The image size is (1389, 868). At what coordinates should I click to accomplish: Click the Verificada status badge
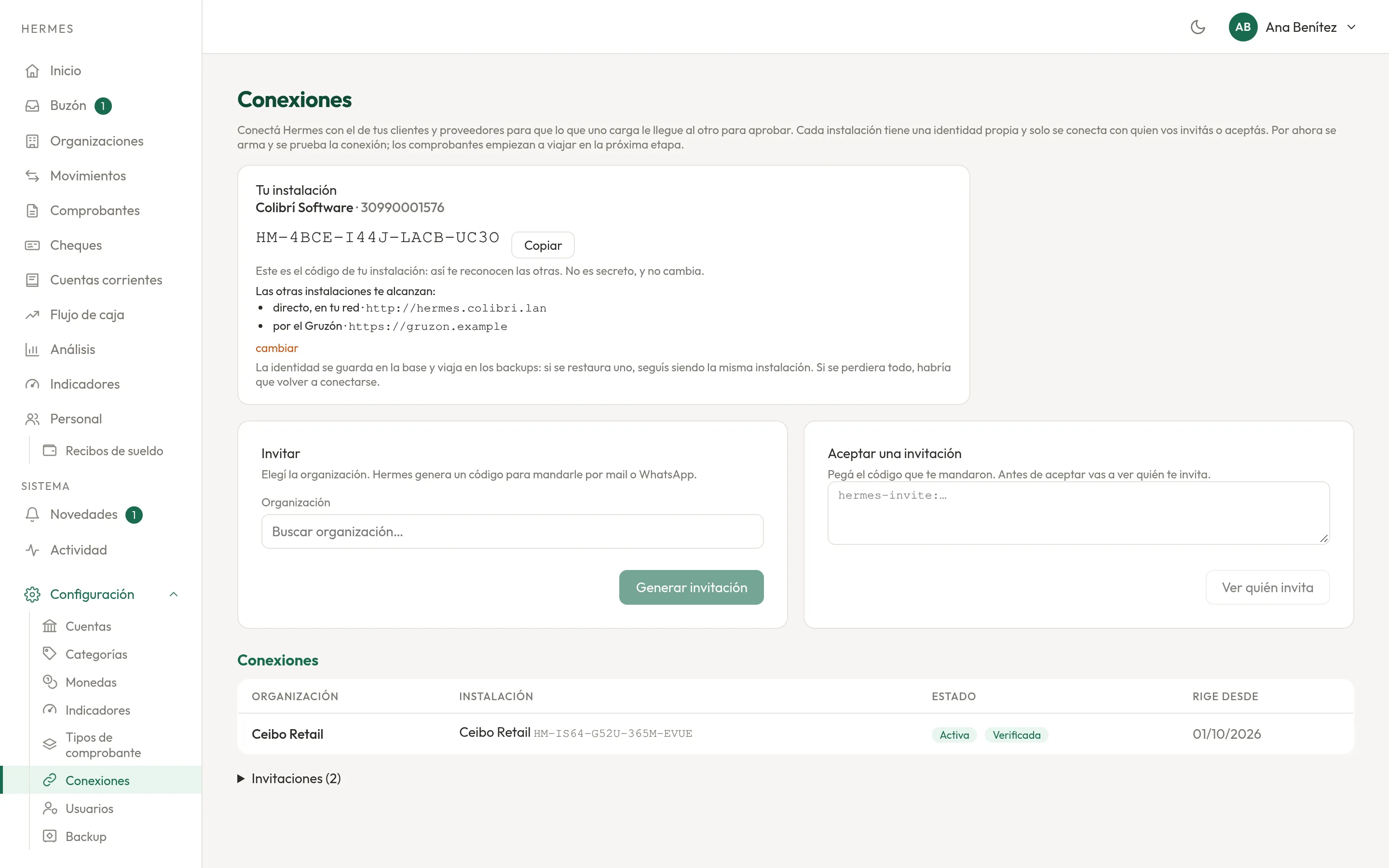click(x=1017, y=735)
